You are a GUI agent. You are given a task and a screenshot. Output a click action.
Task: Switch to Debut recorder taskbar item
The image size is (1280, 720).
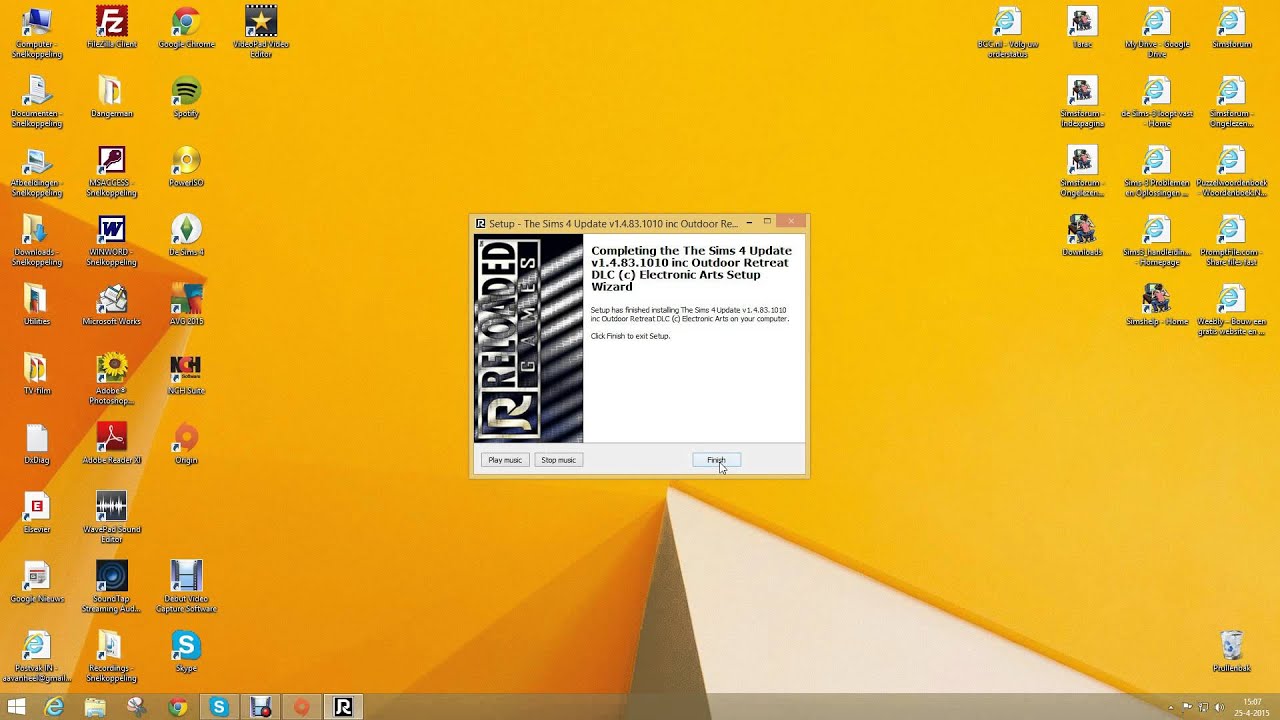[x=261, y=707]
